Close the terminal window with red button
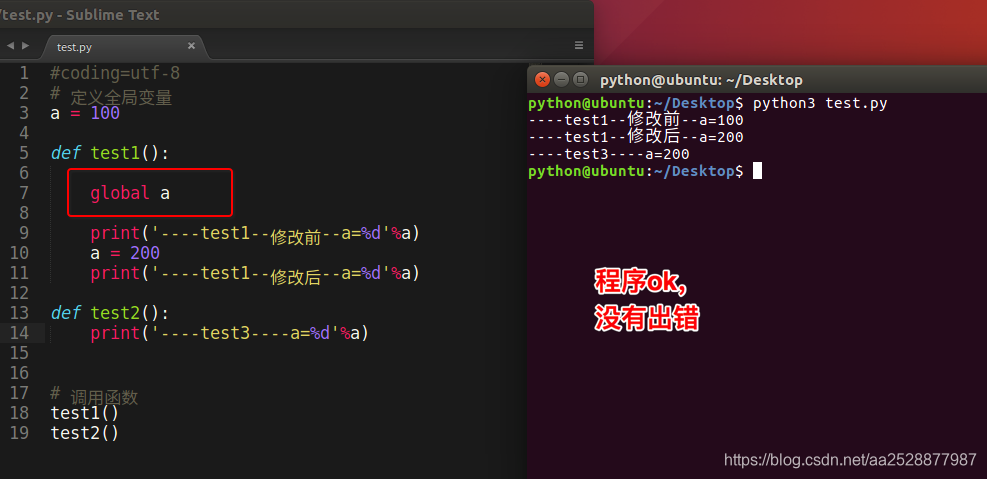Screen dimensions: 987x479 pos(542,80)
